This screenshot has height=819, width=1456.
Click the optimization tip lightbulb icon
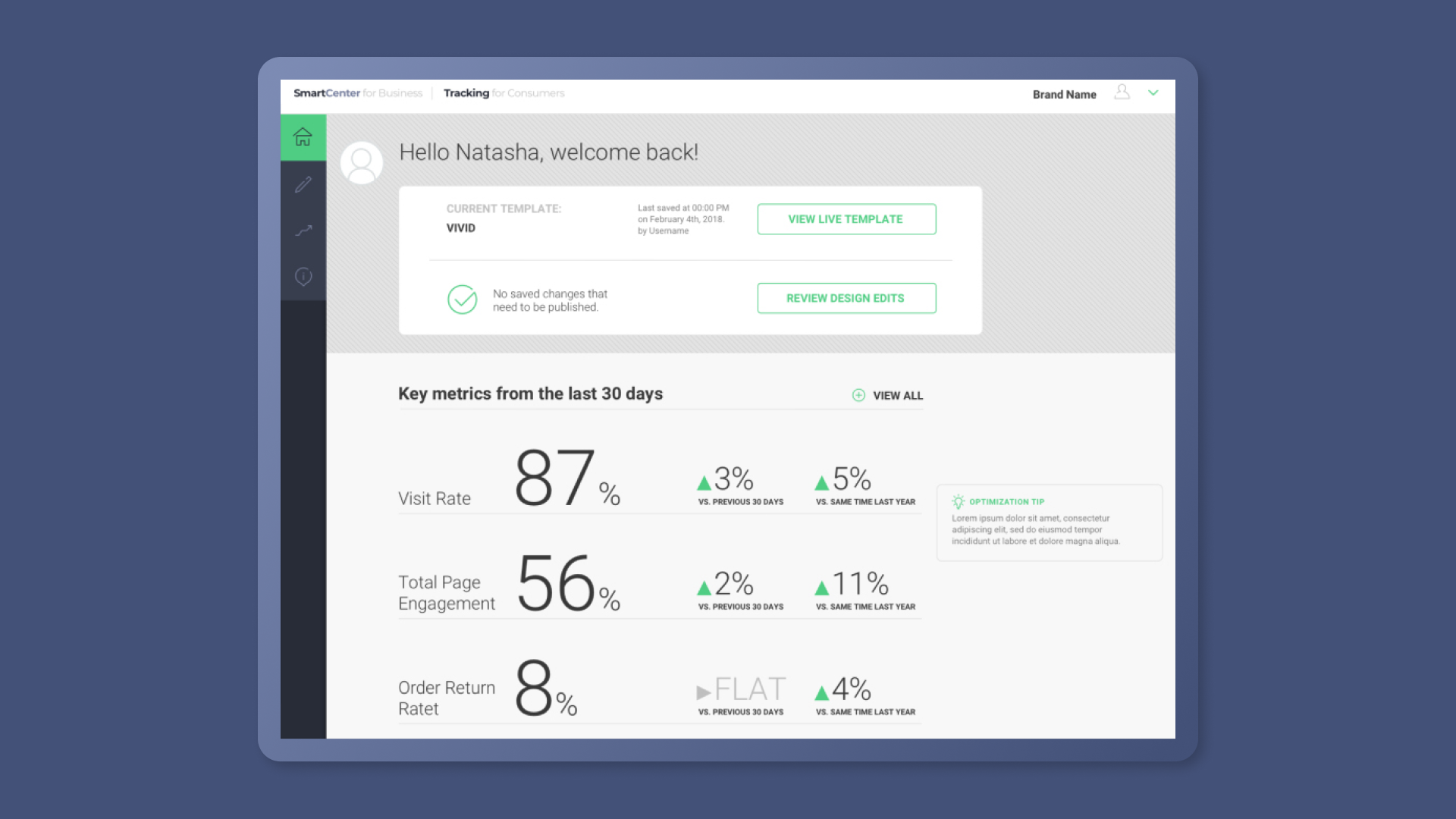[958, 501]
